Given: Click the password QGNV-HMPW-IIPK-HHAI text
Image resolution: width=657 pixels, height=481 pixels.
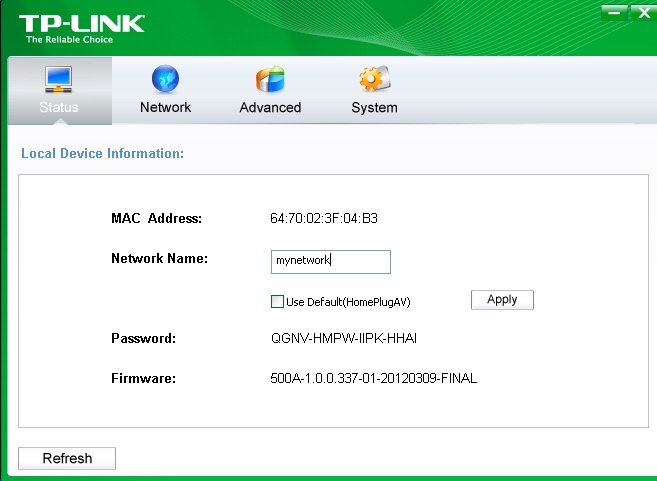Looking at the screenshot, I should click(x=343, y=339).
